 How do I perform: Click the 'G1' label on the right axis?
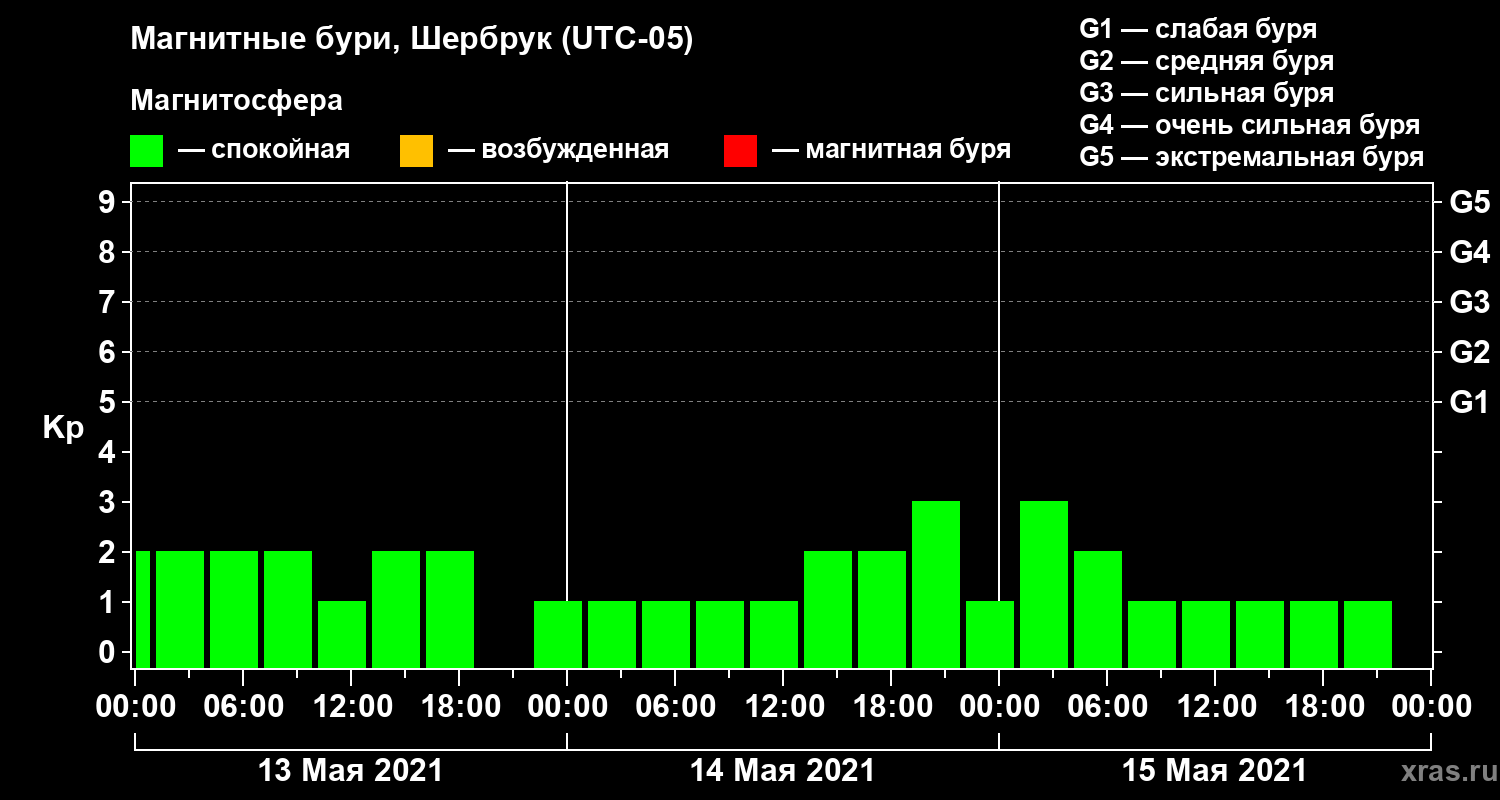click(1469, 402)
